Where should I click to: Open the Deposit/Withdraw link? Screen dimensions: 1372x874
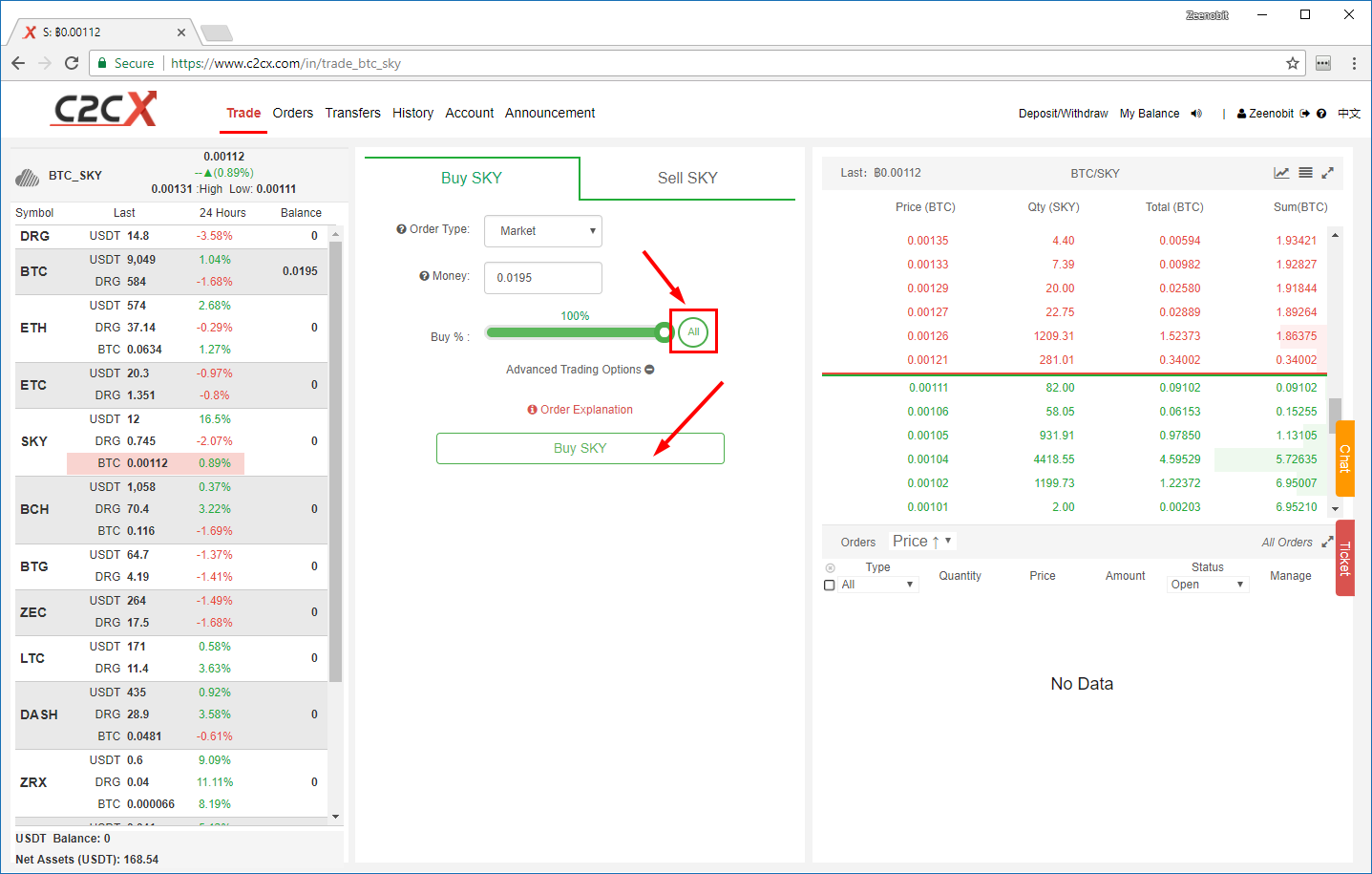click(1063, 114)
